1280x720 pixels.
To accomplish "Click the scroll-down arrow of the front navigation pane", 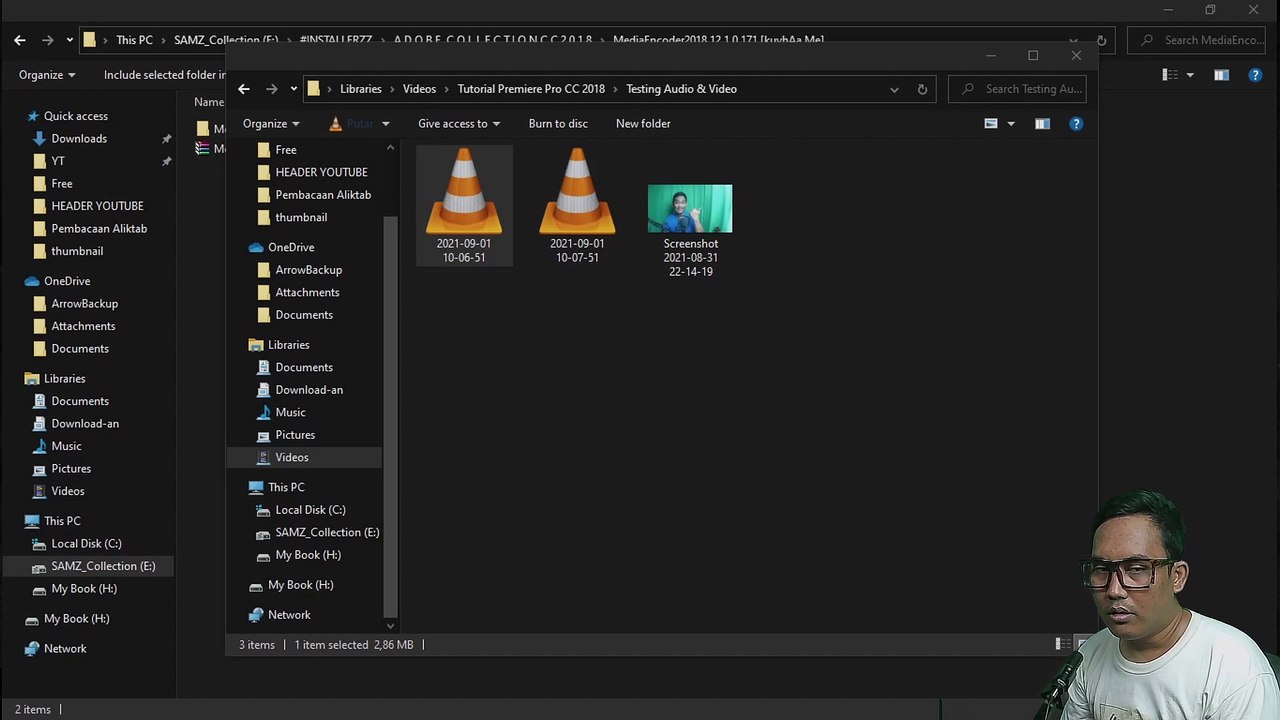I will click(x=390, y=626).
